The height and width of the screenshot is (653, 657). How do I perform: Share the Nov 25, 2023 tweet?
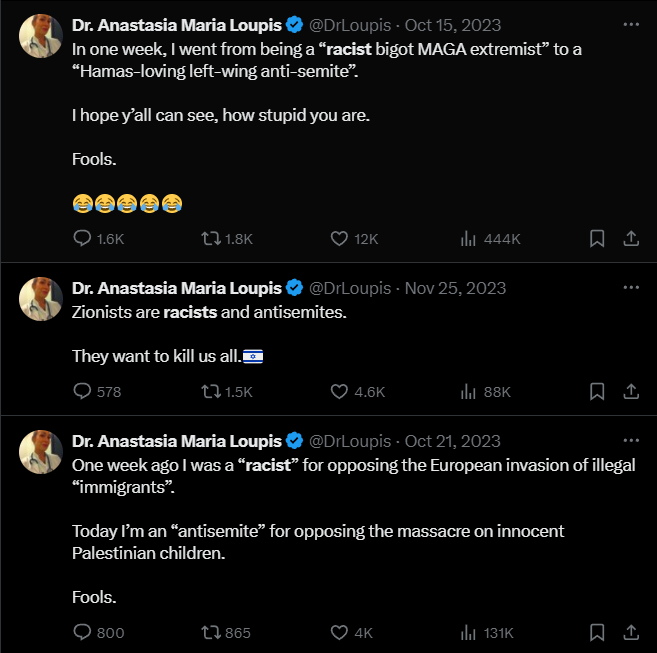pyautogui.click(x=631, y=392)
